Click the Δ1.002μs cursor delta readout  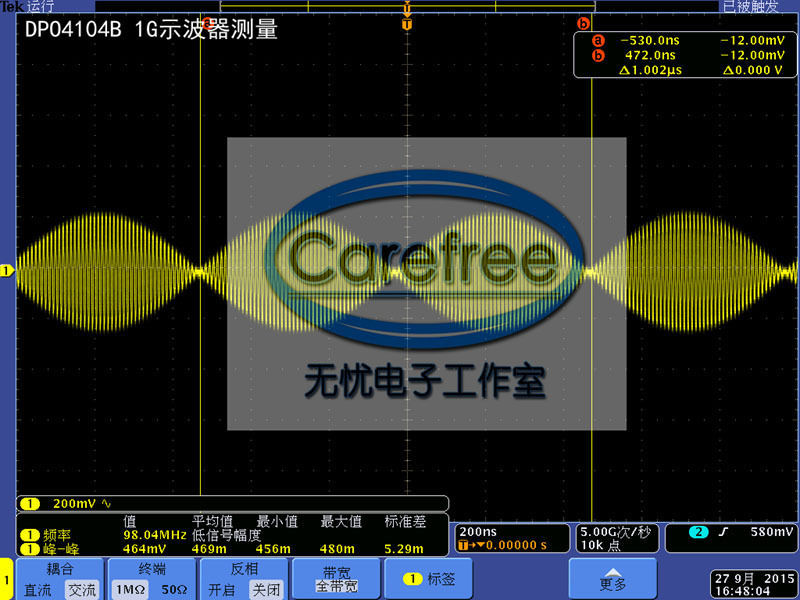click(x=651, y=70)
